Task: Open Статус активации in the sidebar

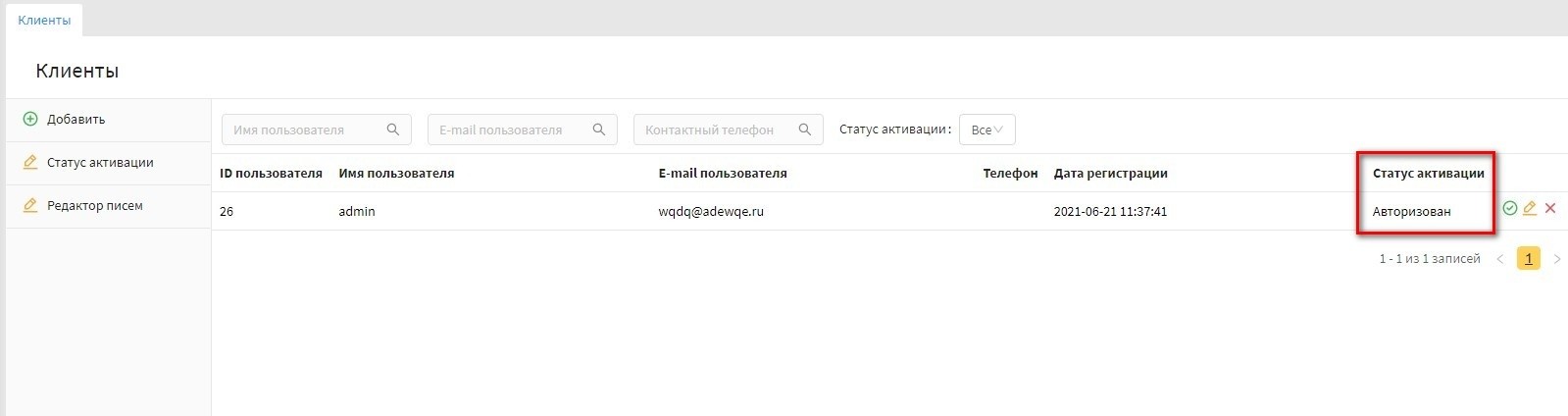Action: click(x=99, y=163)
